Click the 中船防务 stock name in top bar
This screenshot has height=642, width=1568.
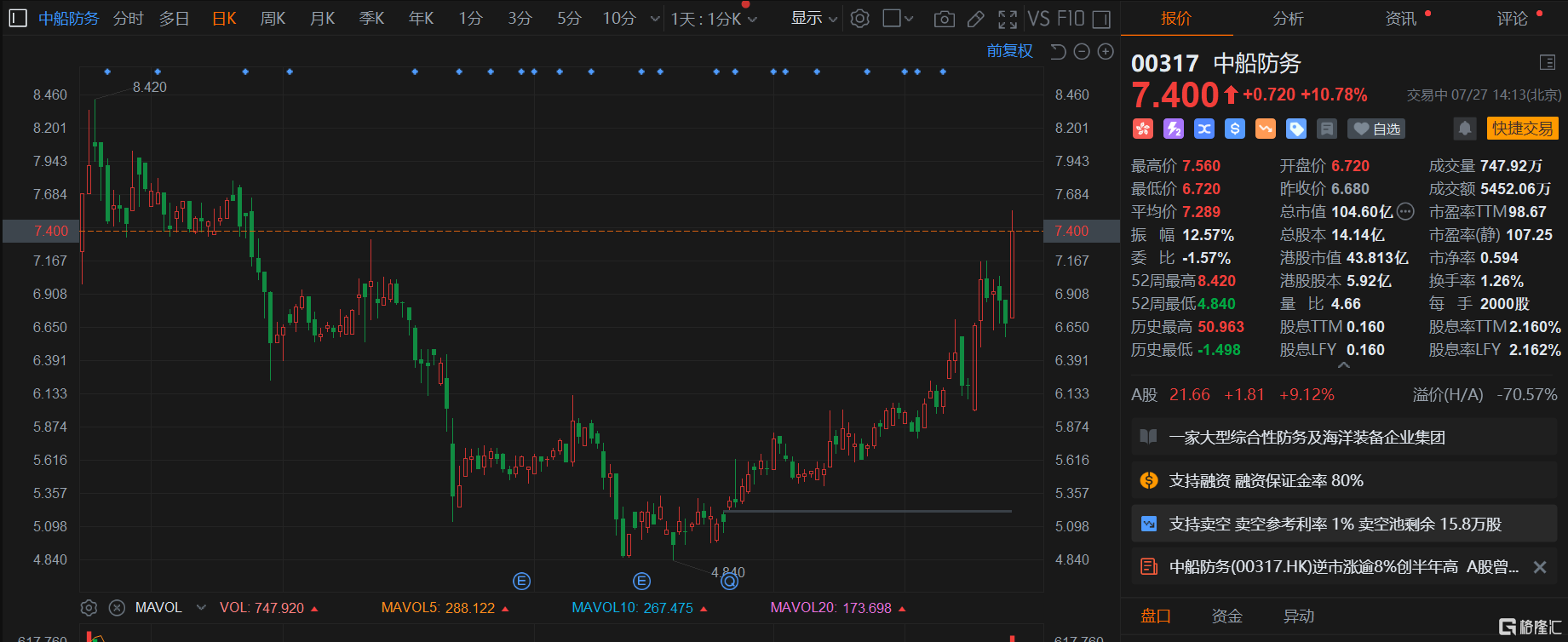pyautogui.click(x=68, y=19)
